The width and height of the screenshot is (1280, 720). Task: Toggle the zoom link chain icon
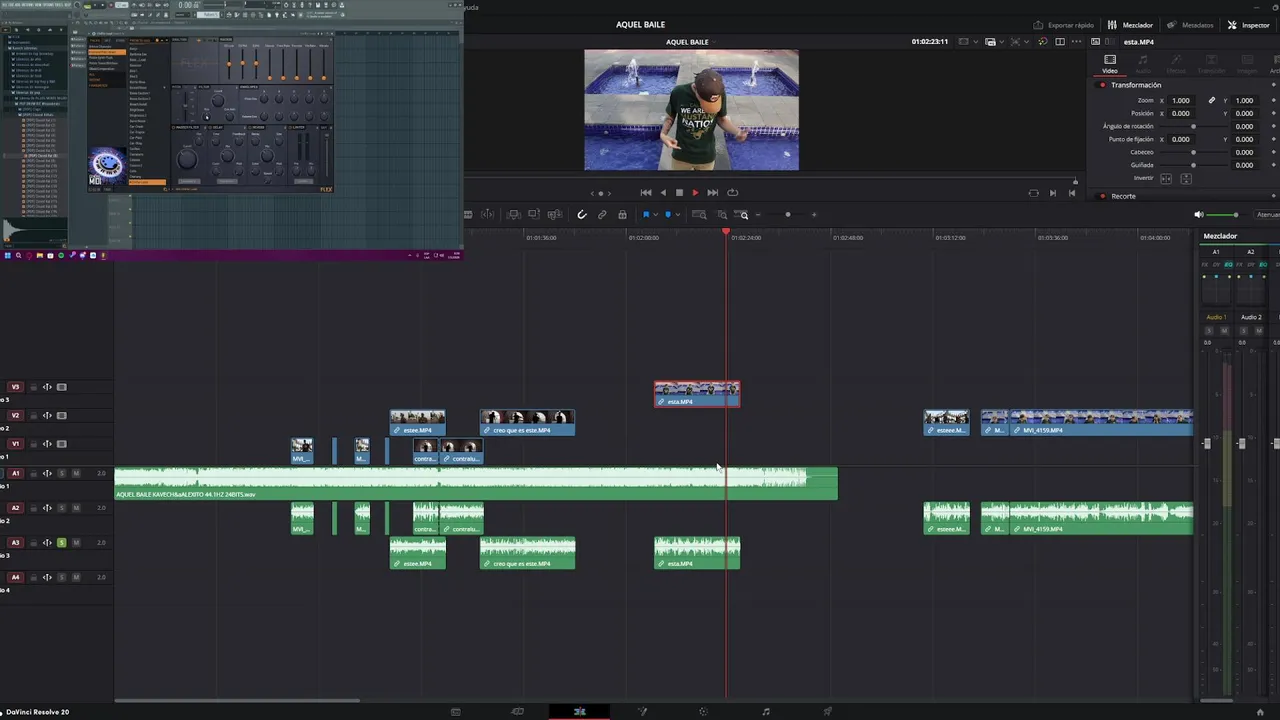coord(1212,100)
